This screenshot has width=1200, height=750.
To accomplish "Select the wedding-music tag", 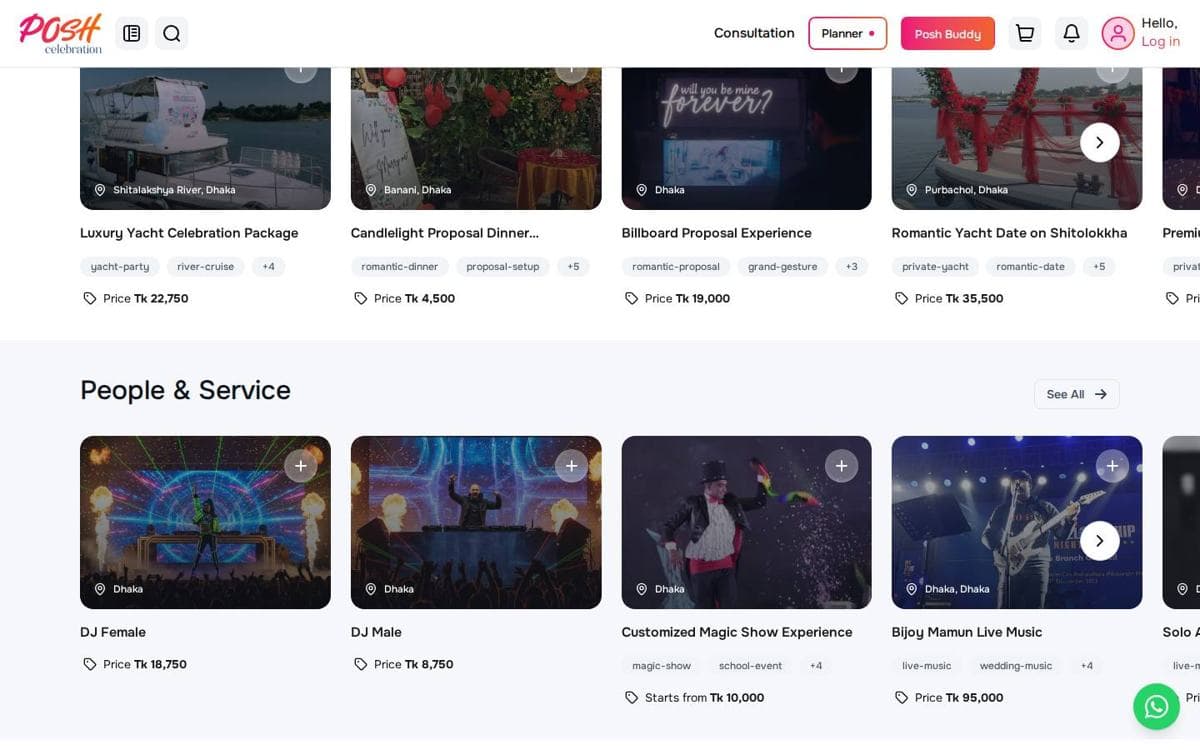I will click(x=1016, y=666).
